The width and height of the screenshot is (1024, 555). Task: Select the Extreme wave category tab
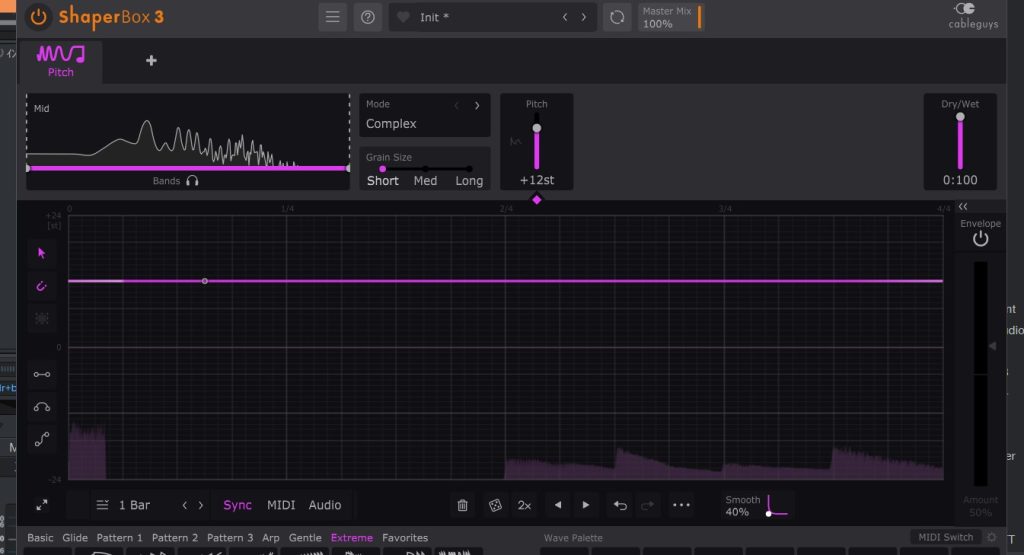[x=351, y=538]
